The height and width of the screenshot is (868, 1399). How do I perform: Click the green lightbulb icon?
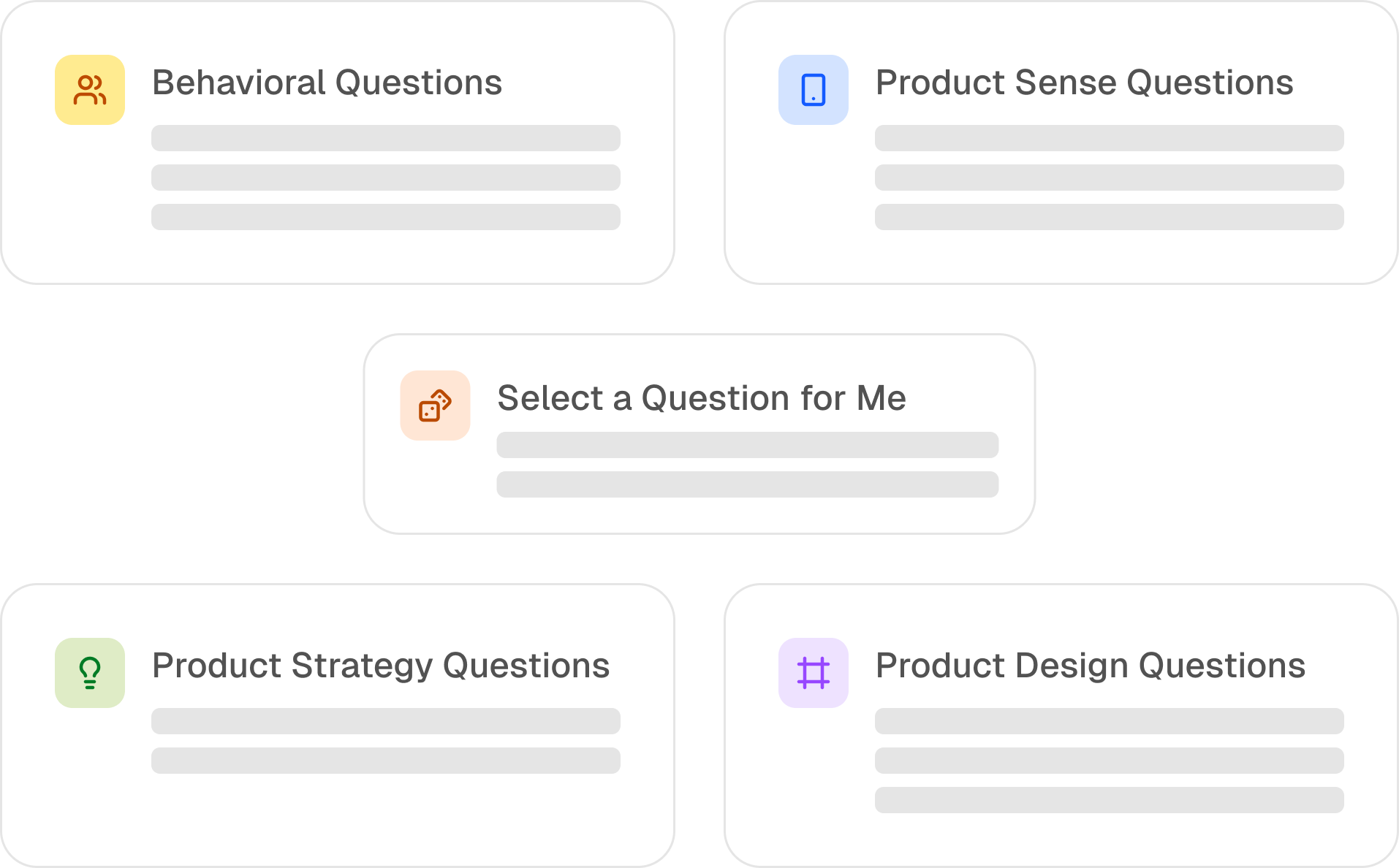(90, 673)
